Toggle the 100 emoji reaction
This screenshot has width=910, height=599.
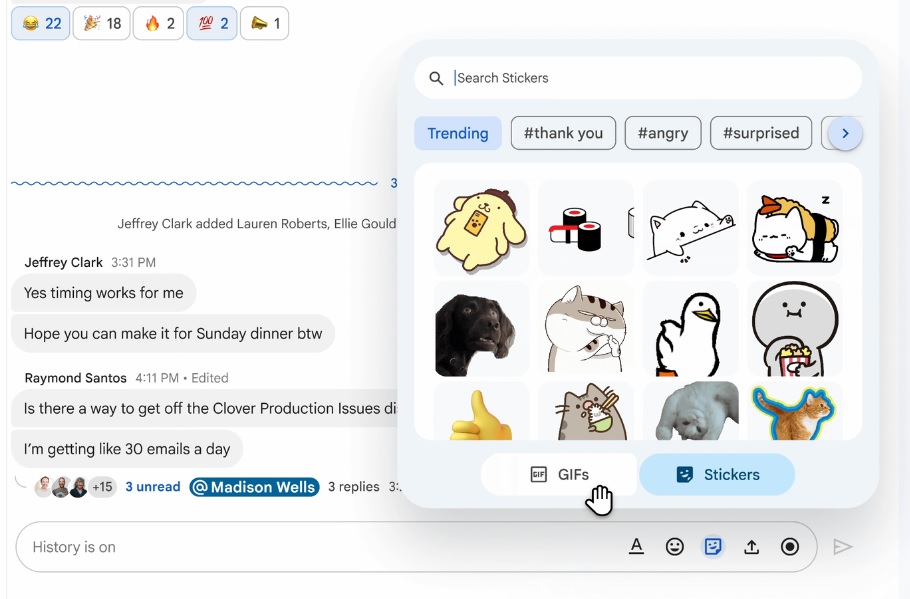click(x=213, y=23)
